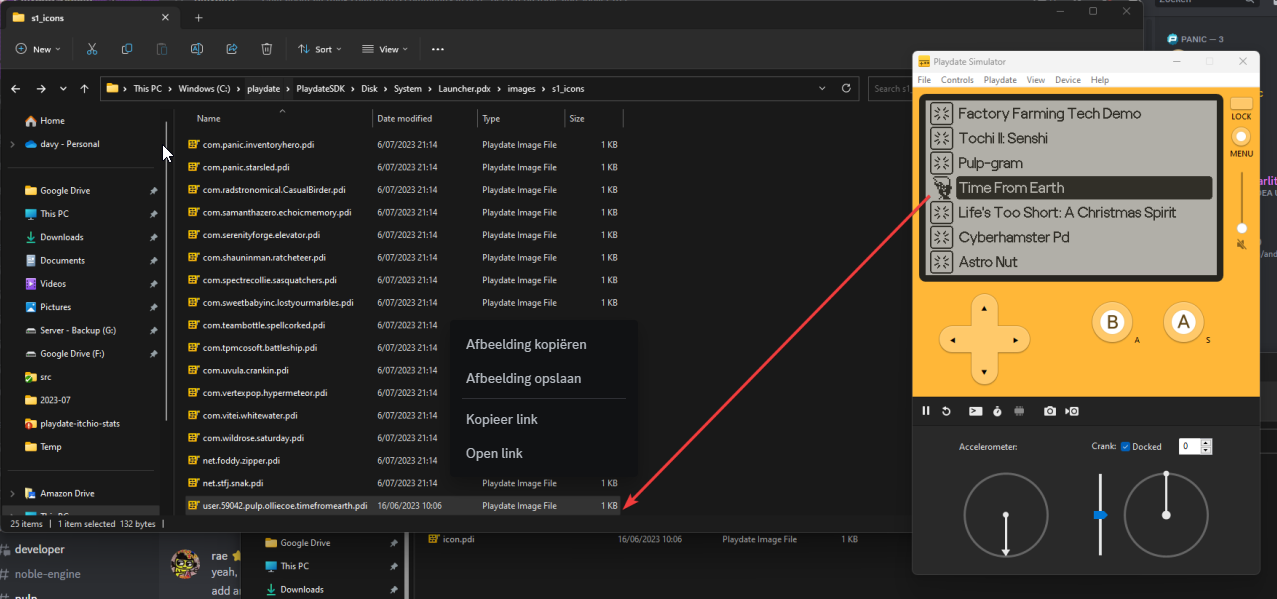Take a screenshot with the camera icon

(x=1050, y=411)
